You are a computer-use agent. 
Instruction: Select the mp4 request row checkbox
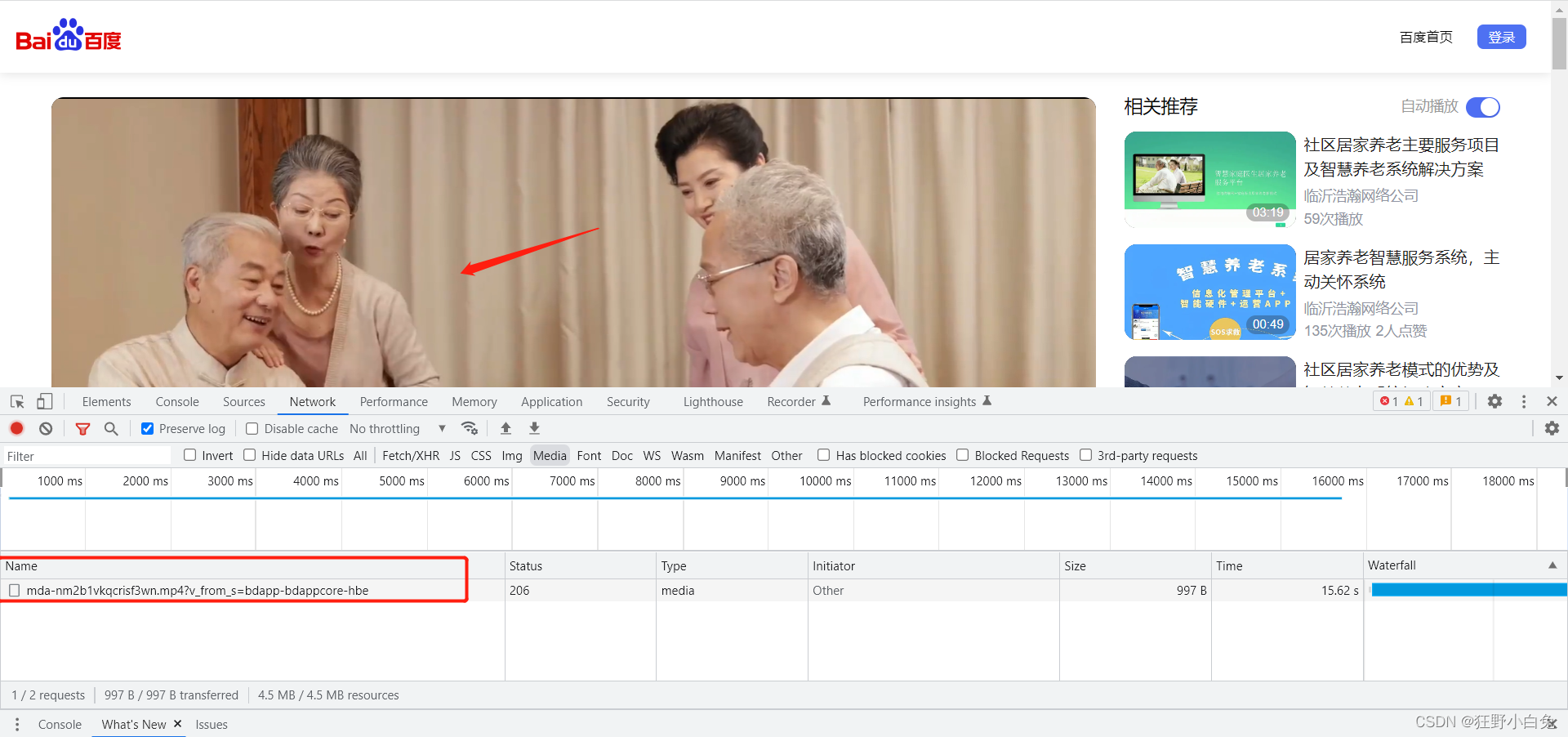(14, 590)
